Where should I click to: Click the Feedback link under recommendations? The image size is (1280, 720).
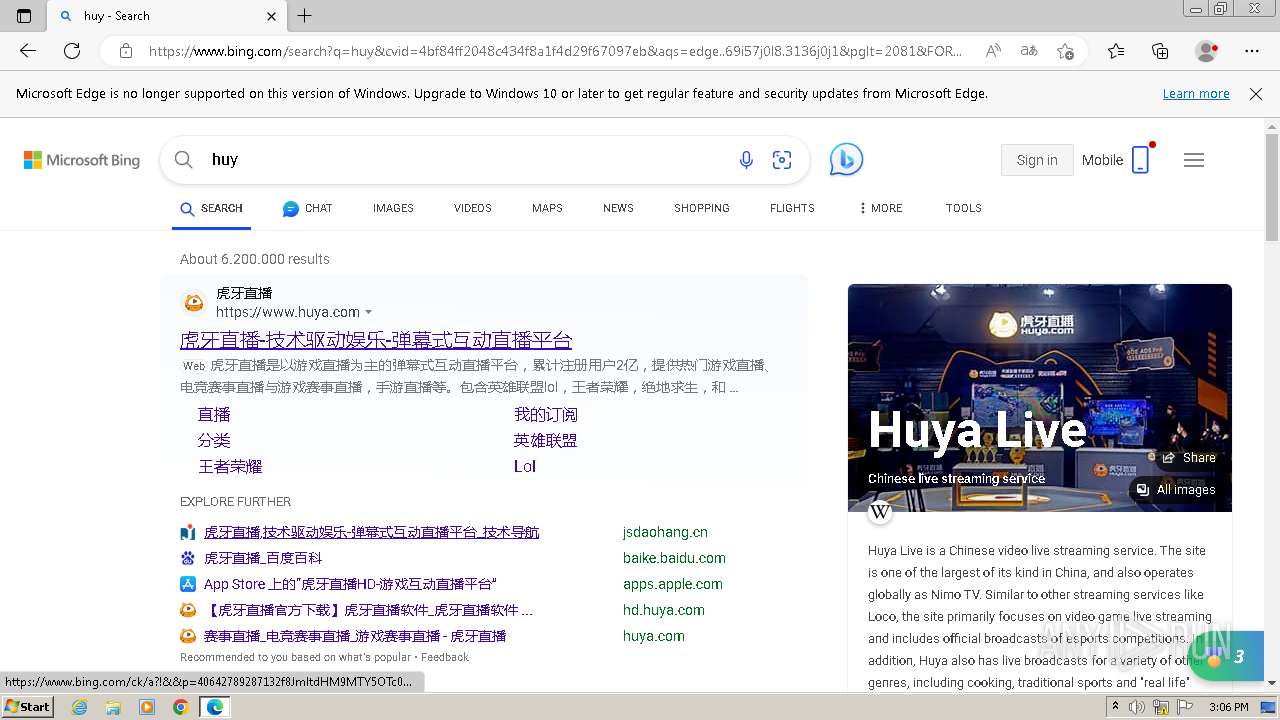445,657
